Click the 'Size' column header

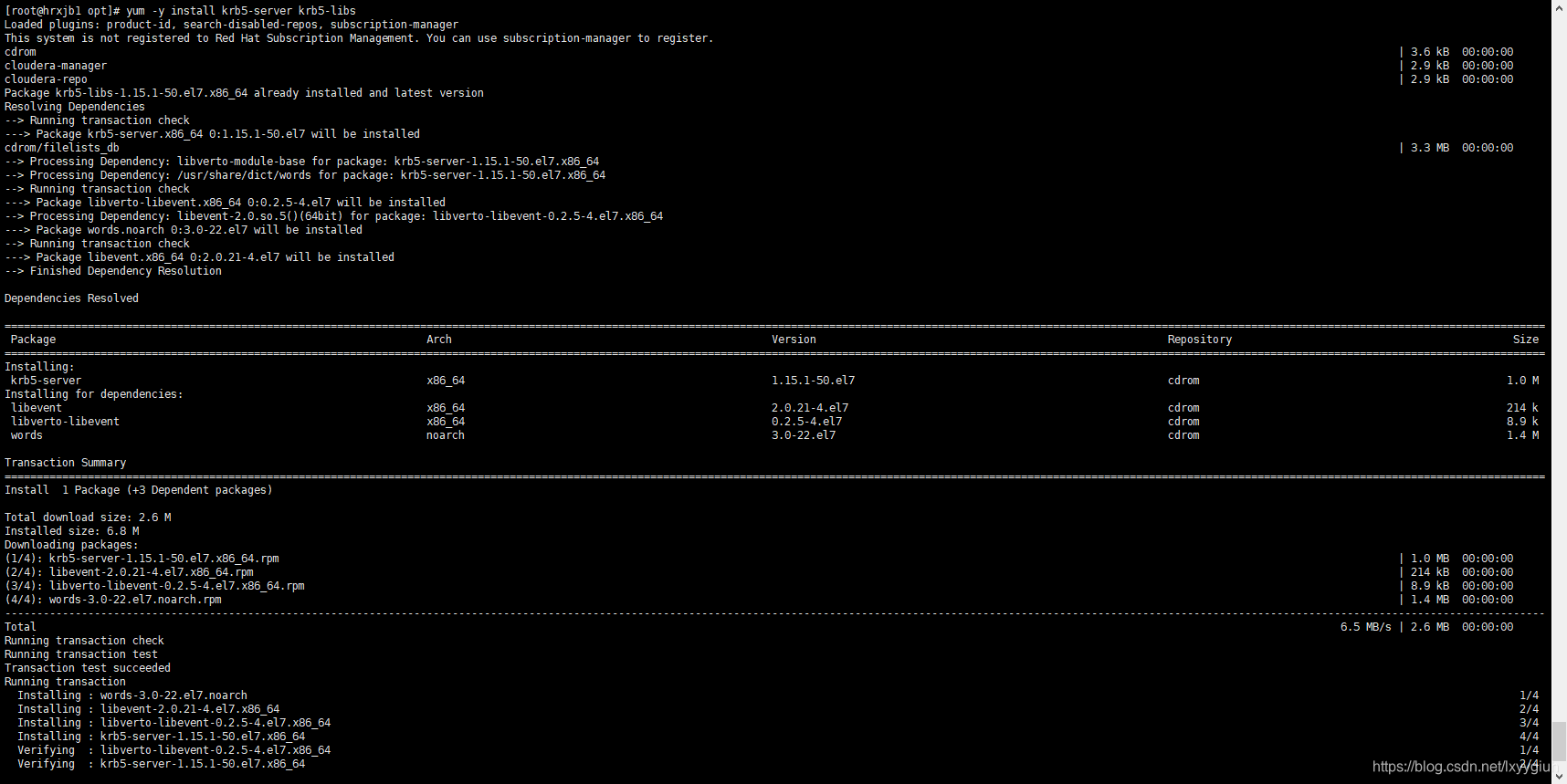[x=1526, y=340]
